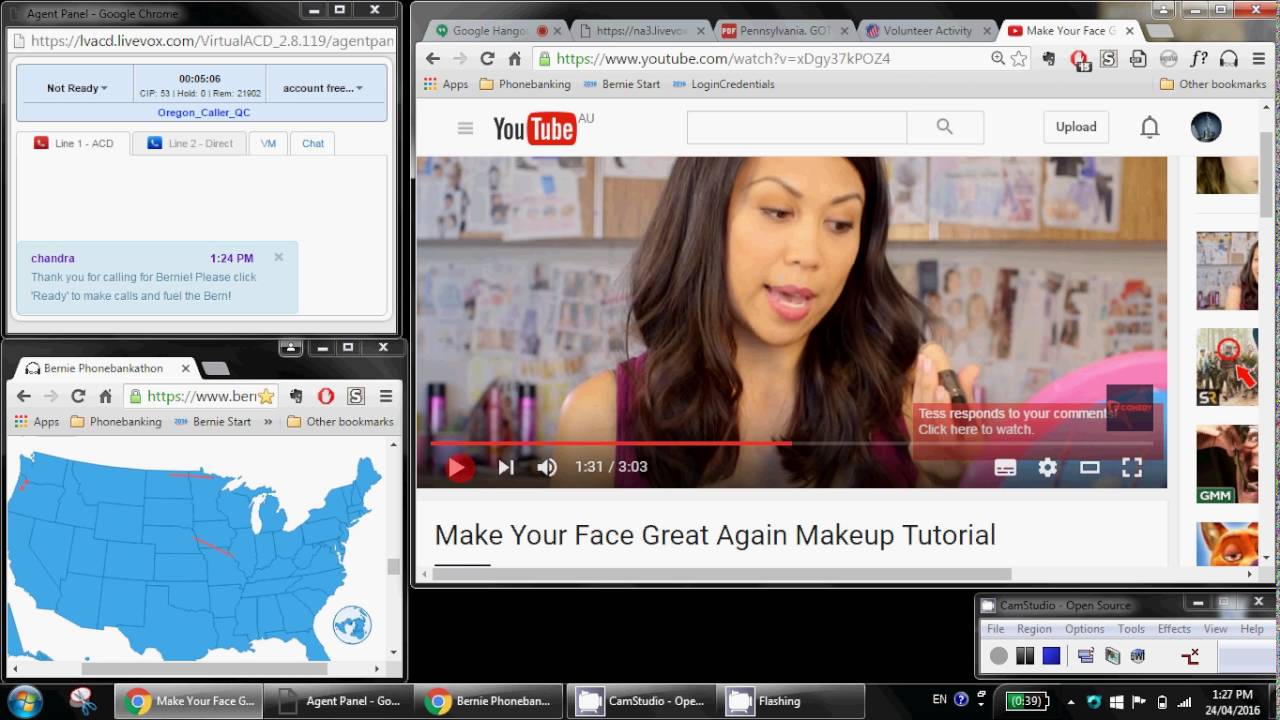This screenshot has height=720, width=1280.
Task: Open YouTube notifications bell
Action: (x=1150, y=127)
